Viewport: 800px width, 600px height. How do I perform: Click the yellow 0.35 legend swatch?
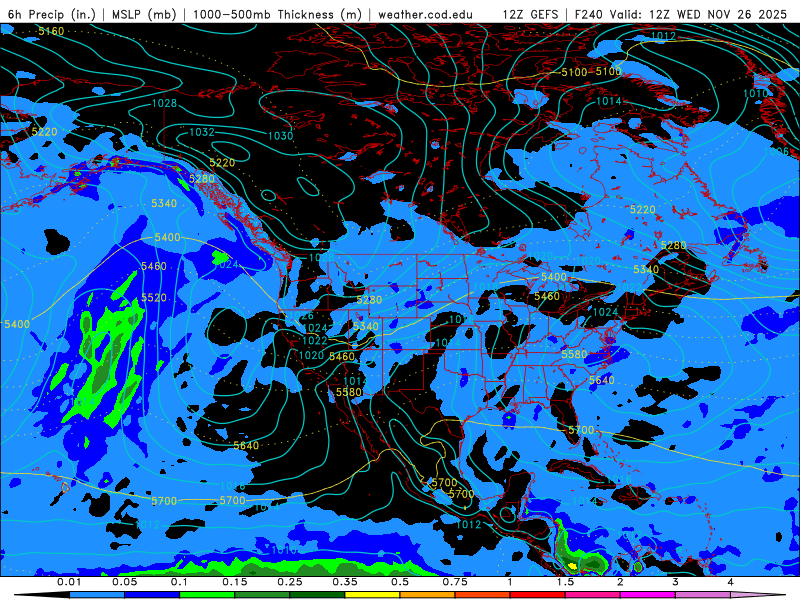tap(372, 595)
